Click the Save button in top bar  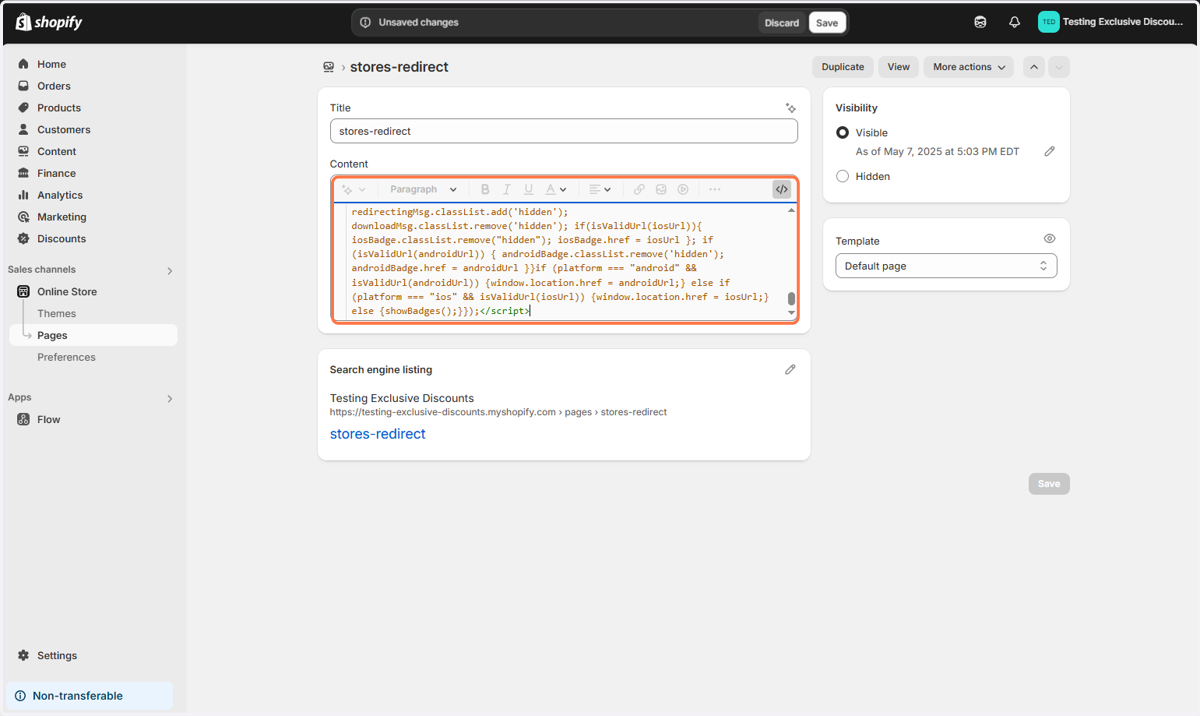pyautogui.click(x=827, y=23)
